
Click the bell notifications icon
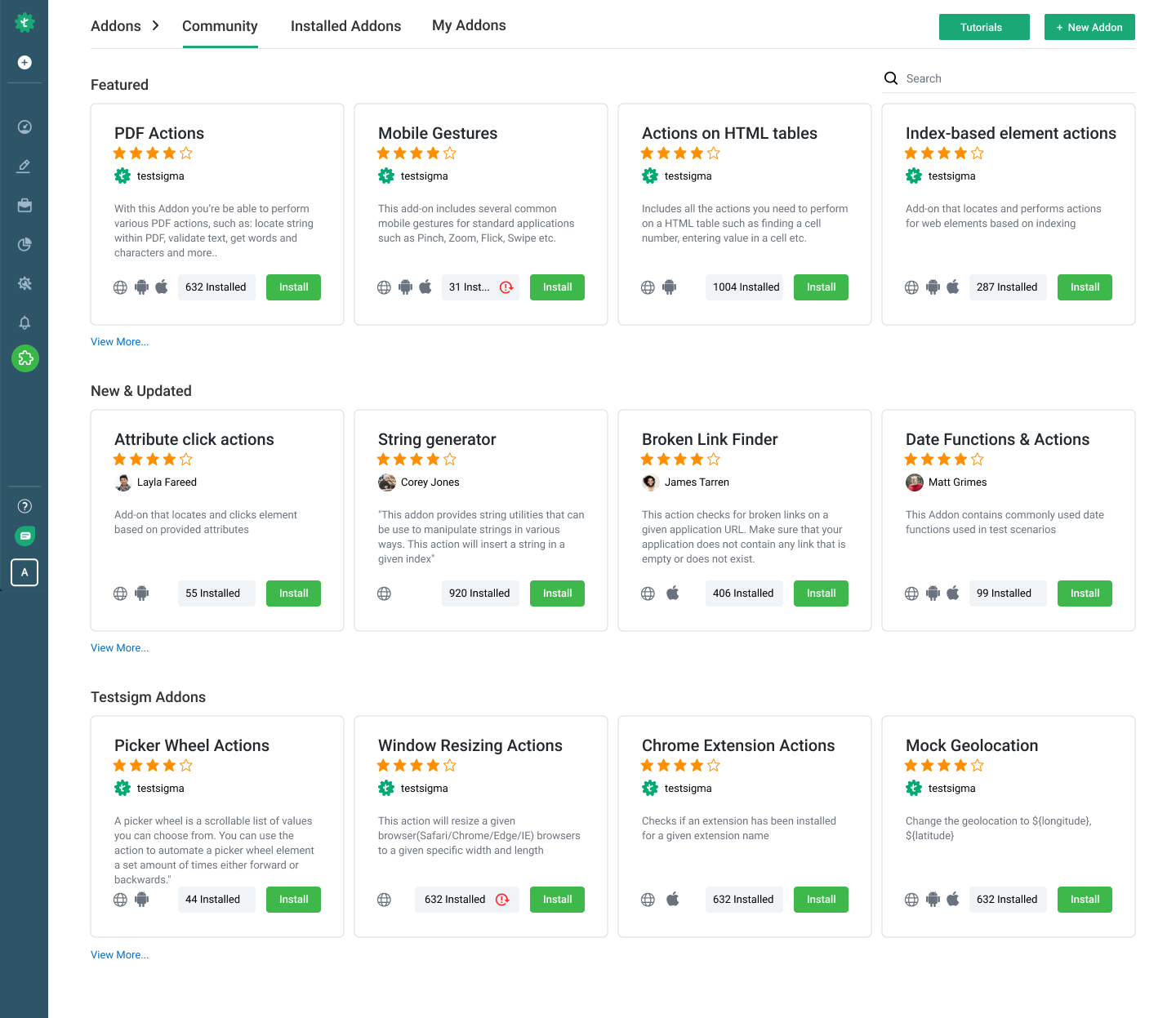point(24,322)
